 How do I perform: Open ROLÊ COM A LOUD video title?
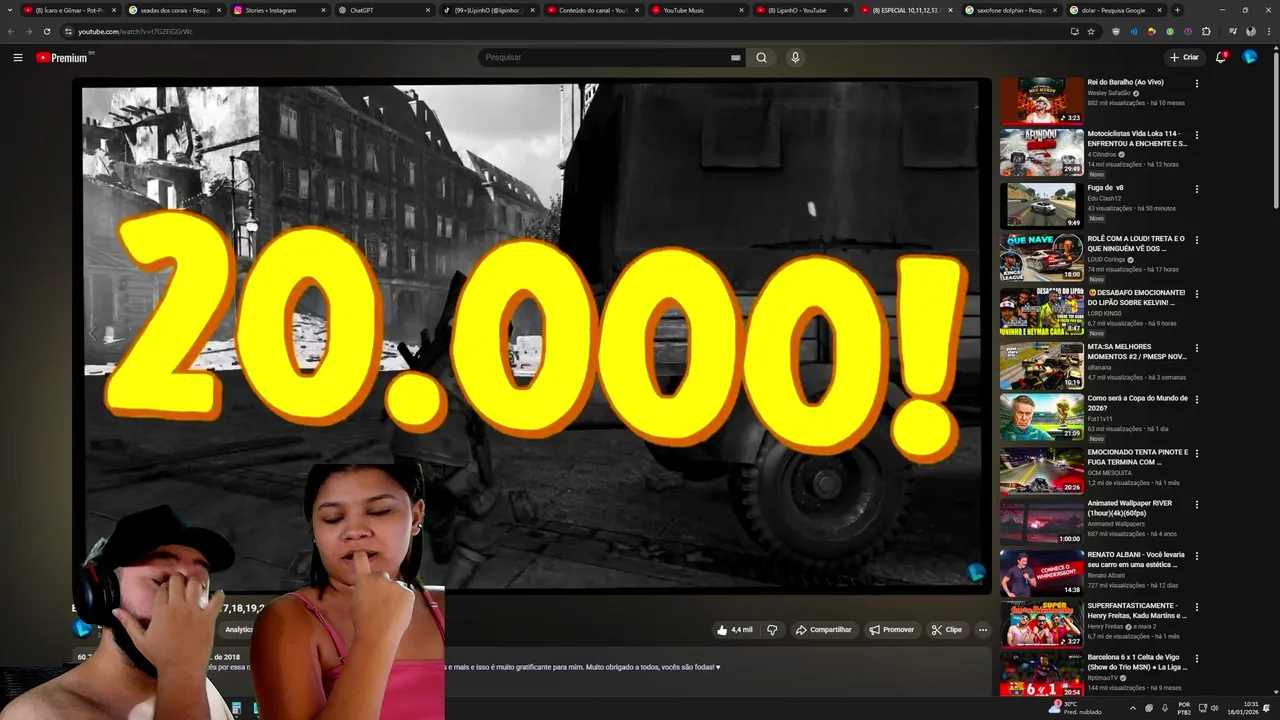[1136, 243]
